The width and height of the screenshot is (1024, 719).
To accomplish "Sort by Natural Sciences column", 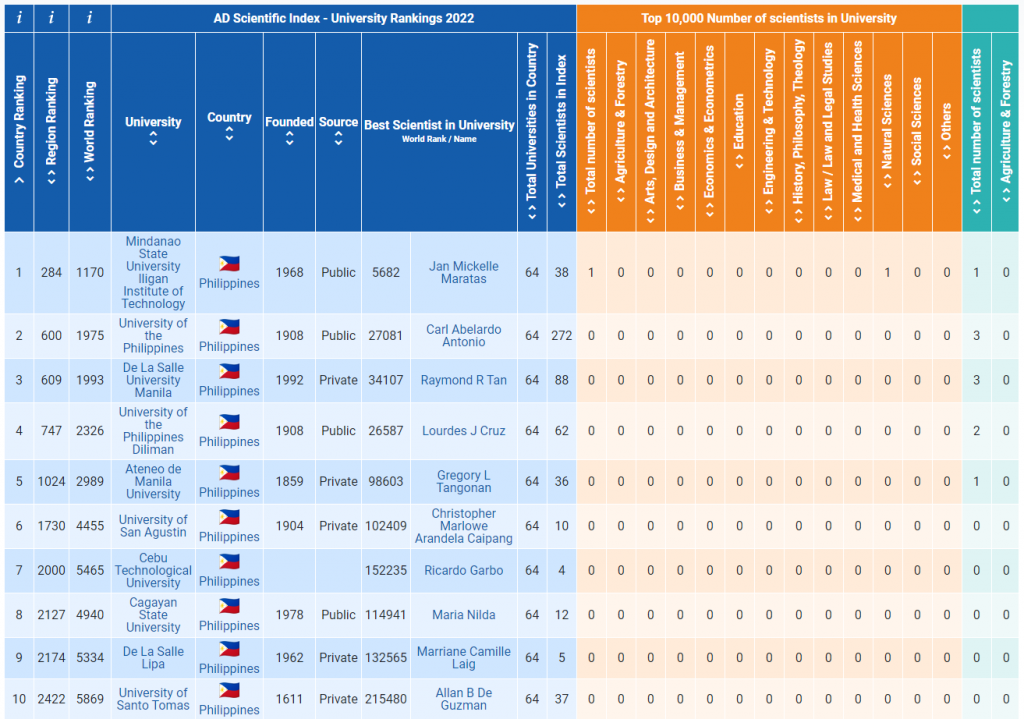I will pyautogui.click(x=888, y=182).
